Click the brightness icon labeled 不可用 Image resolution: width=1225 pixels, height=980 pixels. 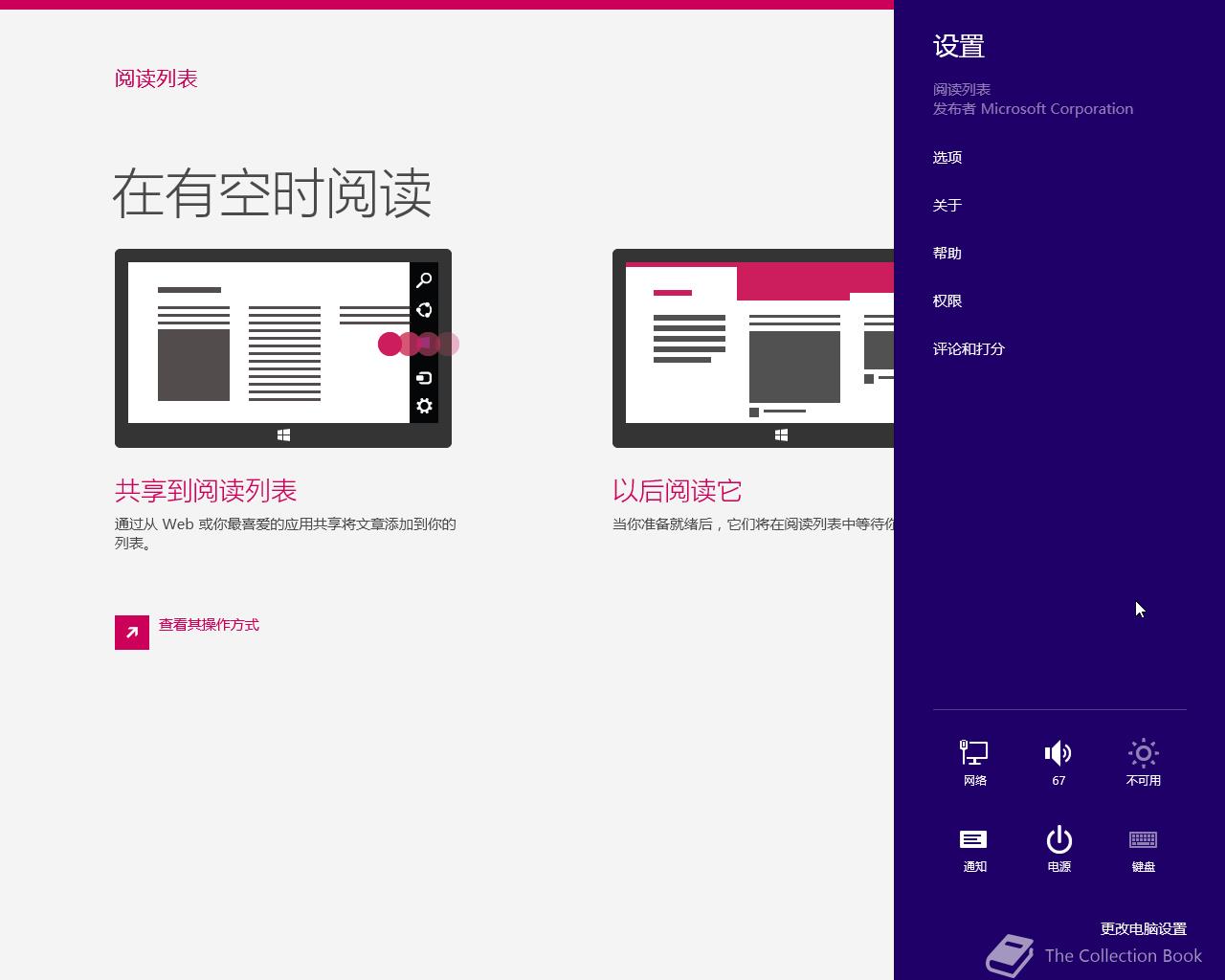coord(1143,762)
